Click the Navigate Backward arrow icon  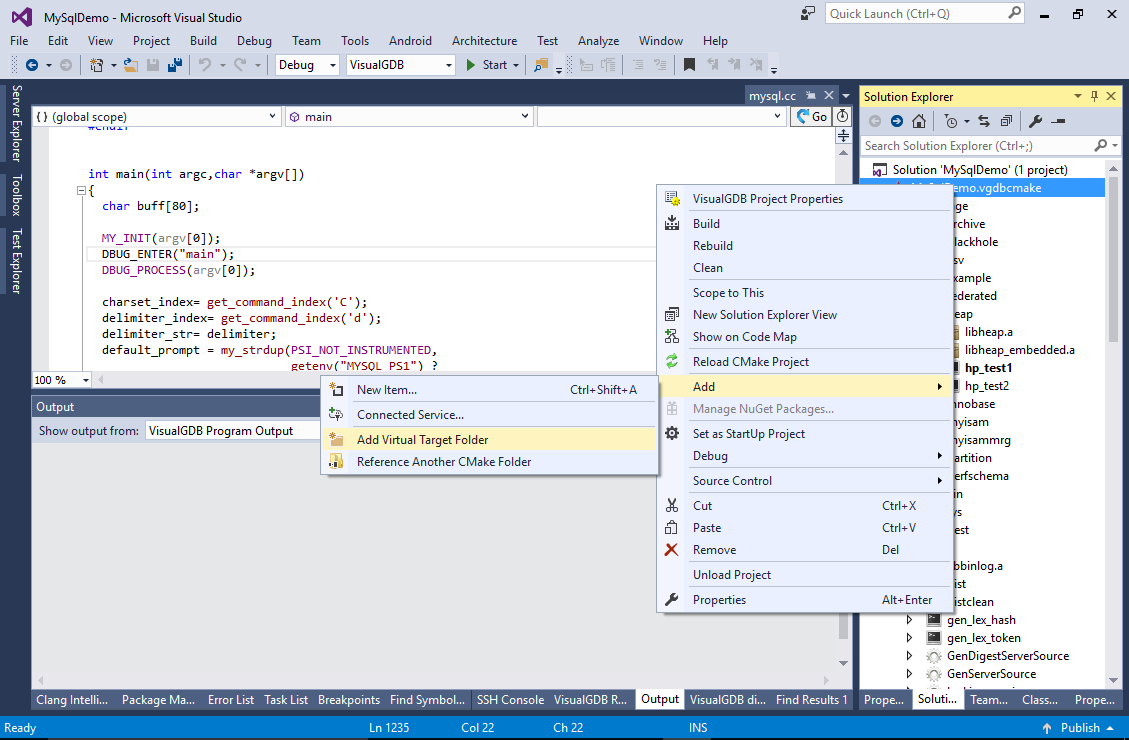[x=32, y=65]
